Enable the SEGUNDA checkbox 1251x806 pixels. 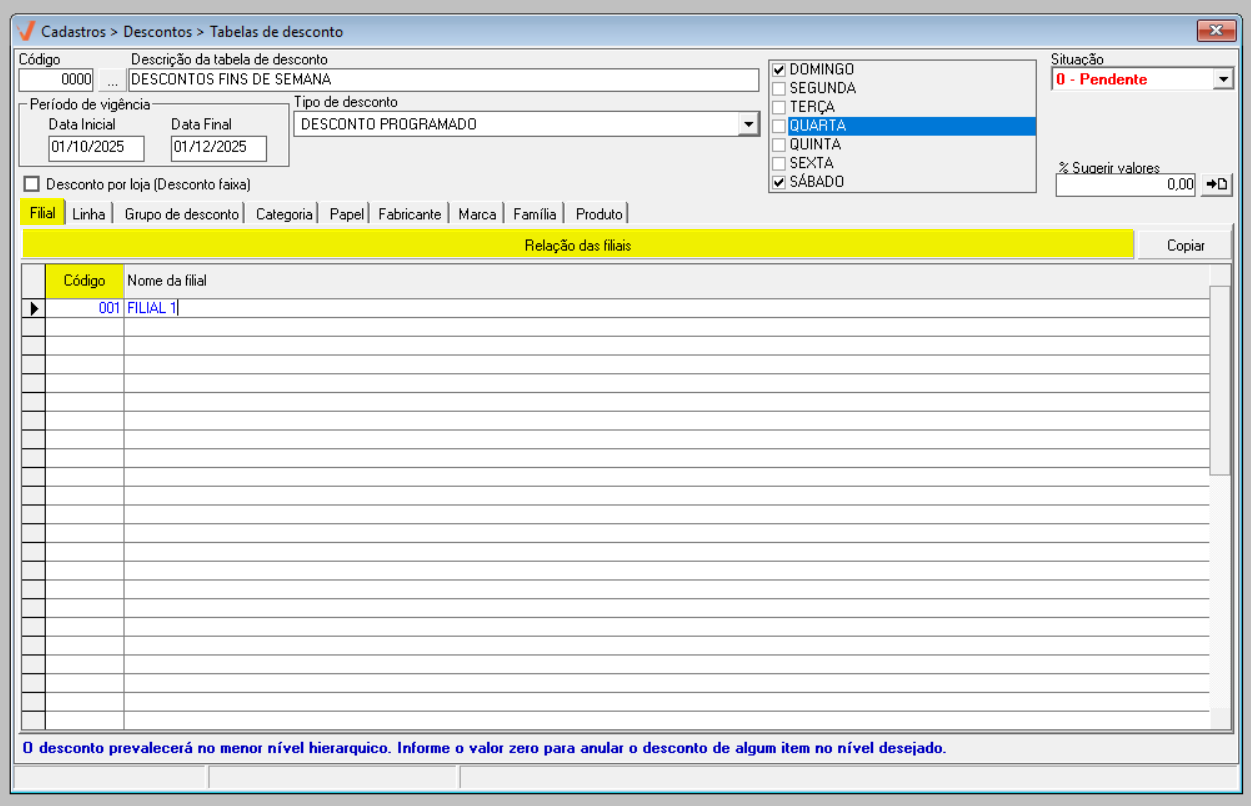click(779, 89)
